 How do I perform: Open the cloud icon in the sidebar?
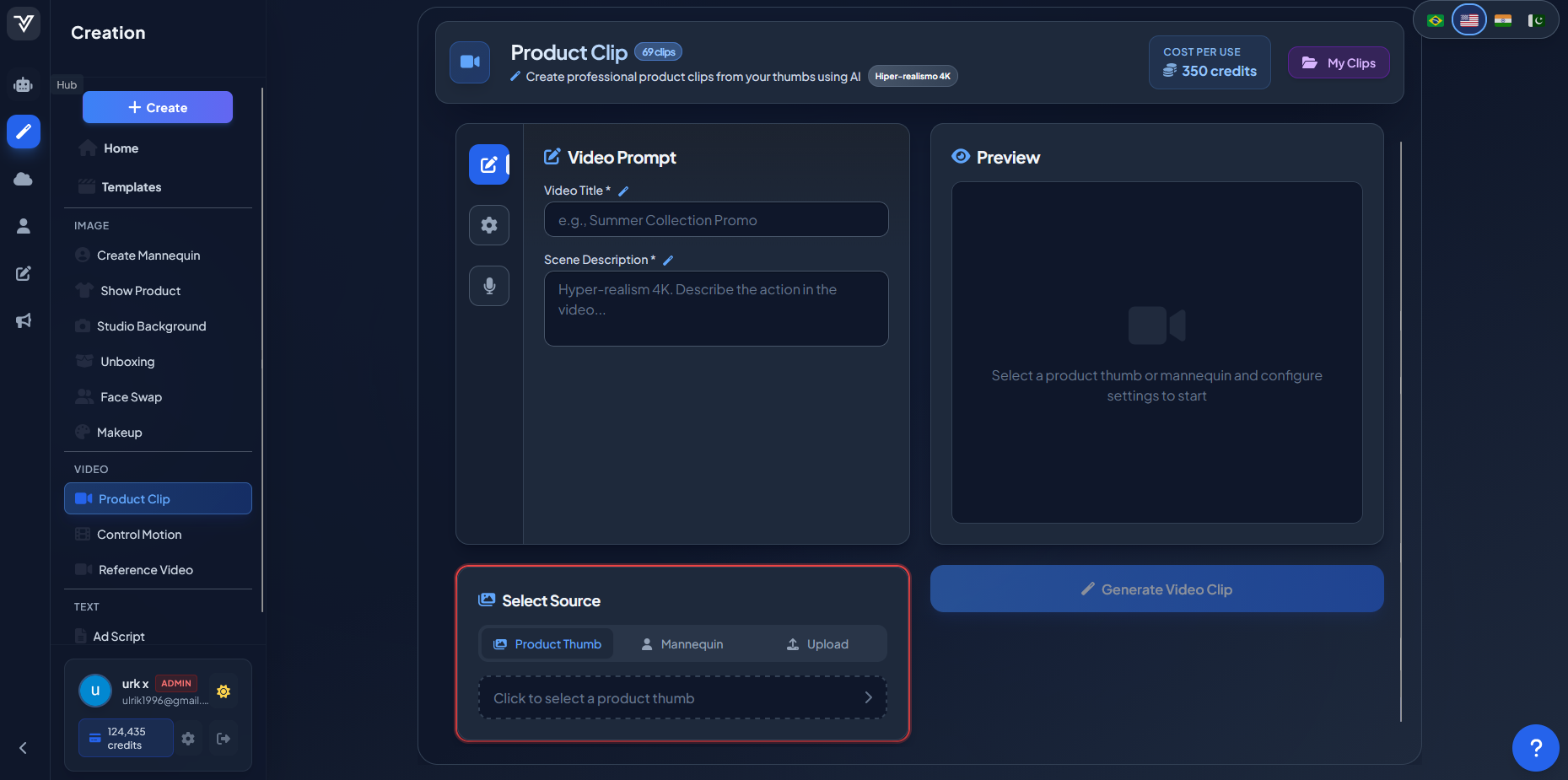click(24, 179)
